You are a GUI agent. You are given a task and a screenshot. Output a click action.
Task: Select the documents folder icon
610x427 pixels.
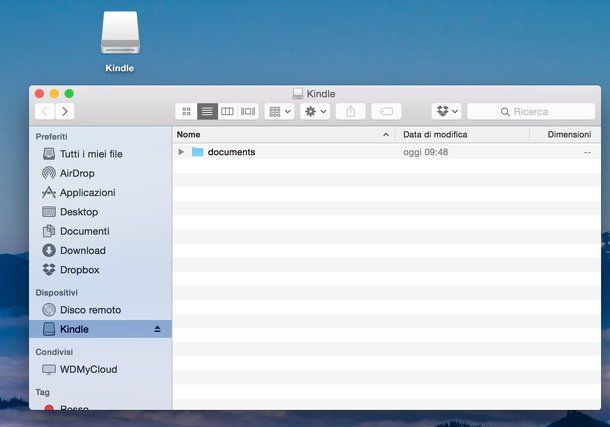(198, 152)
